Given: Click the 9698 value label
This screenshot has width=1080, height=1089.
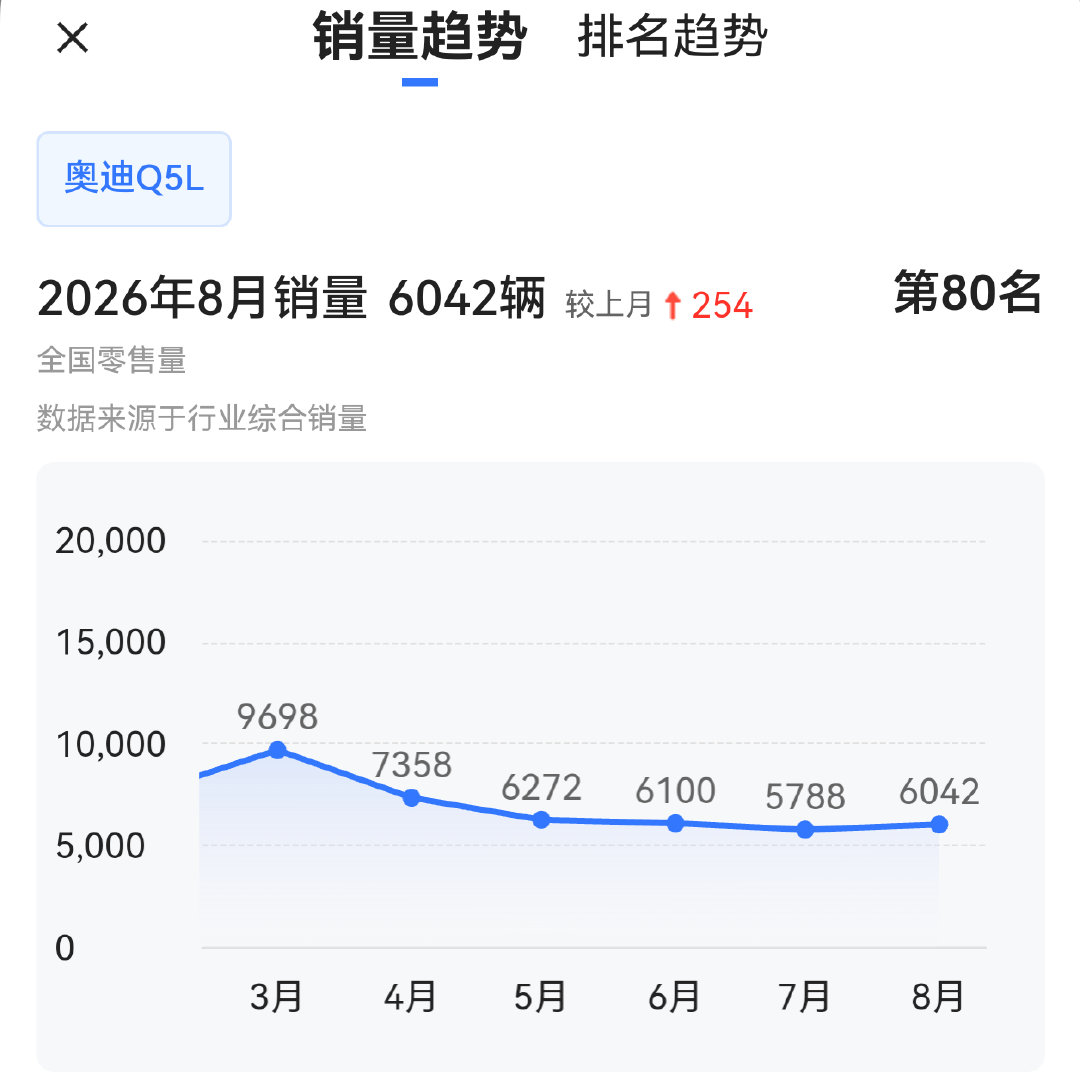Looking at the screenshot, I should pos(277,717).
